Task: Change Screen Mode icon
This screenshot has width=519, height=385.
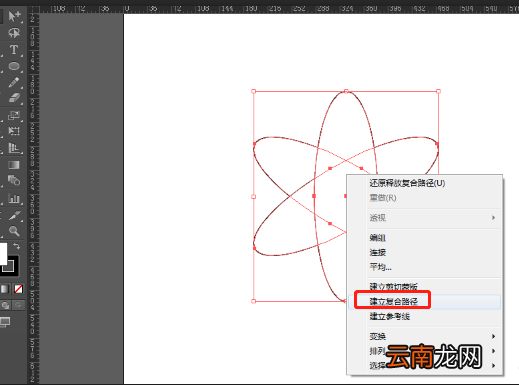Action: pos(5,322)
